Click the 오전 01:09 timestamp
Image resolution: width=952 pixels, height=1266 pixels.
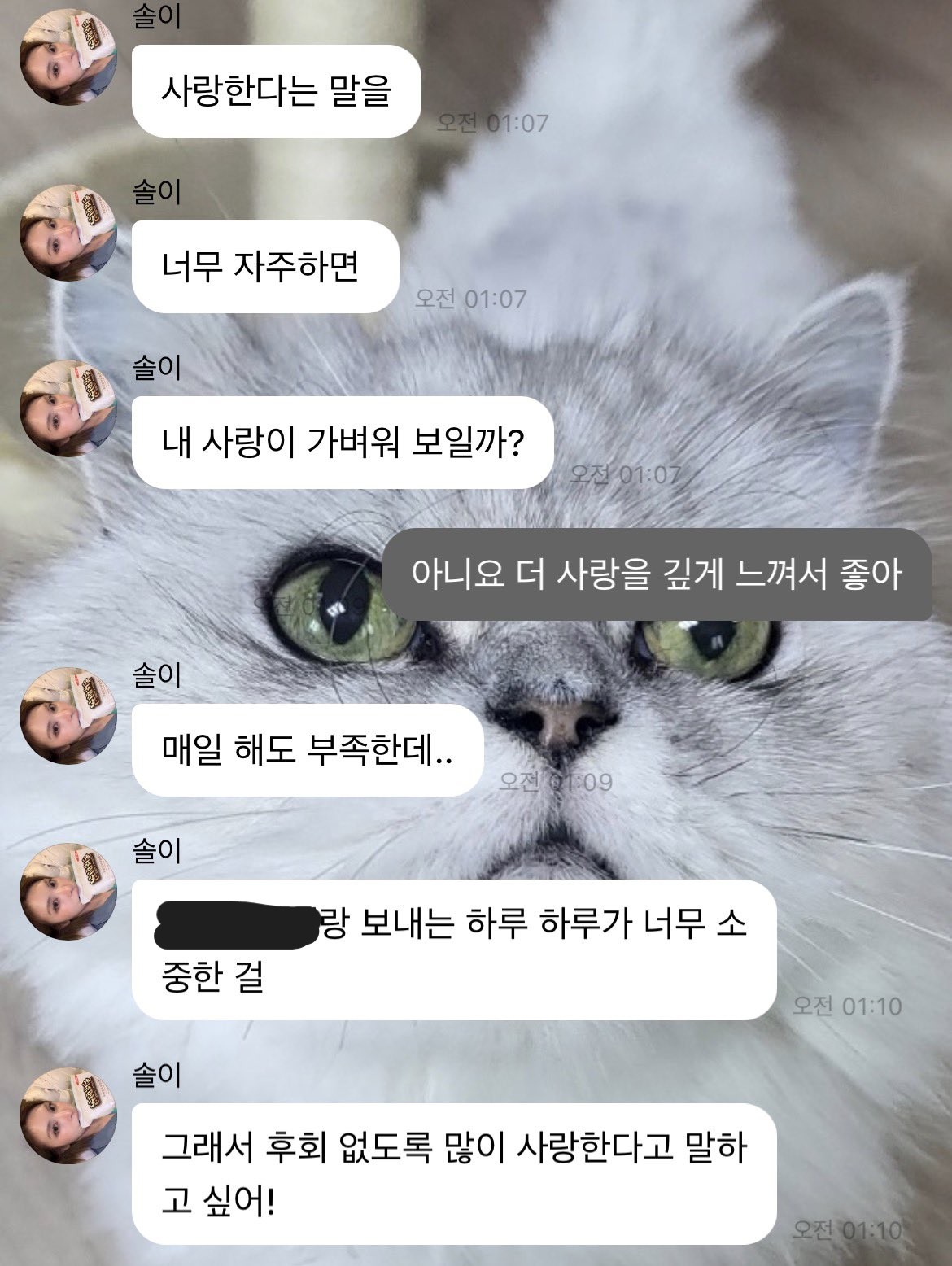pos(556,782)
